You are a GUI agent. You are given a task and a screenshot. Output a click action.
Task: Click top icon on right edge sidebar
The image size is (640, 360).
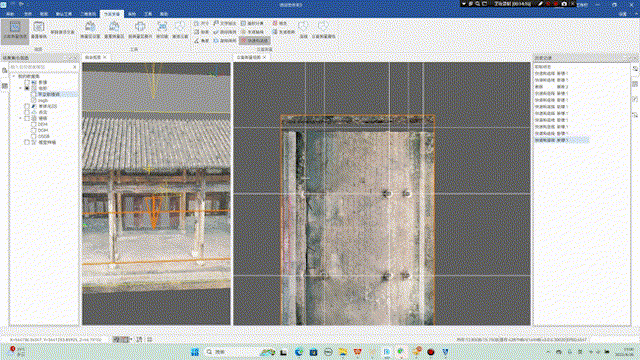tap(636, 69)
